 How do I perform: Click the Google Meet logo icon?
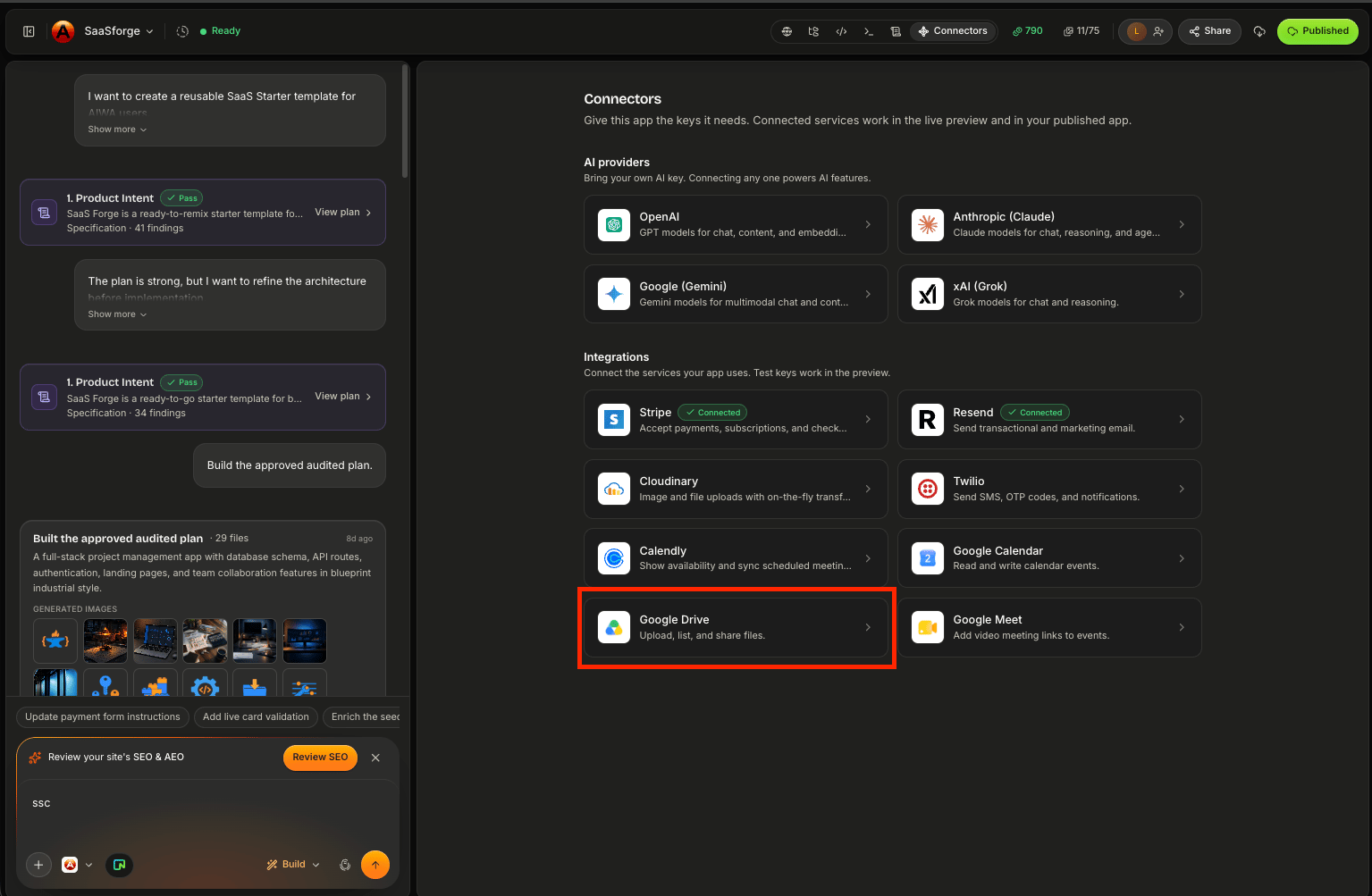pyautogui.click(x=928, y=628)
